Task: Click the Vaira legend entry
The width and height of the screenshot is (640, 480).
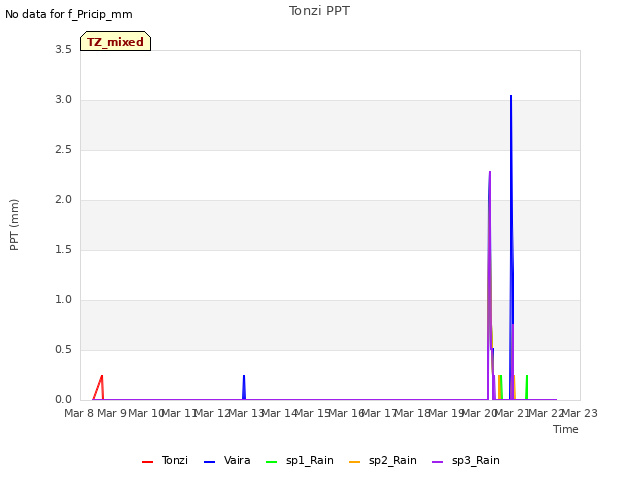Action: 227,461
